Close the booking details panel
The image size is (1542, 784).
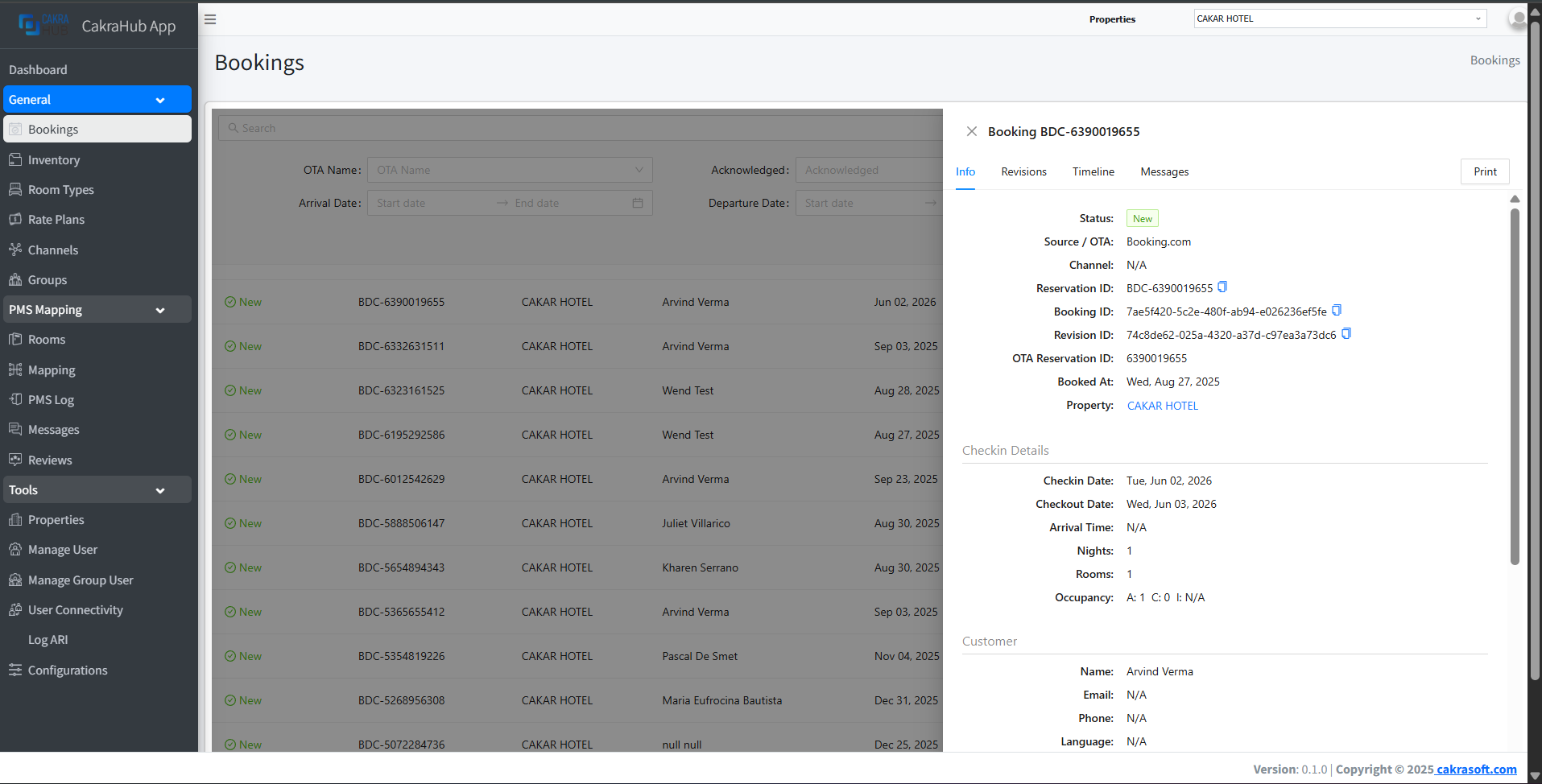pos(972,131)
